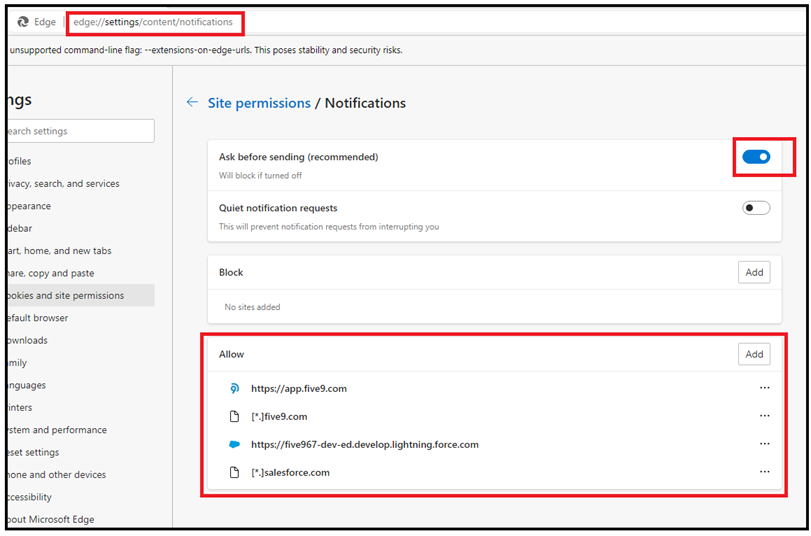This screenshot has height=536, width=811.
Task: Click the 'Ask before sending (recommended)' label
Action: (x=298, y=157)
